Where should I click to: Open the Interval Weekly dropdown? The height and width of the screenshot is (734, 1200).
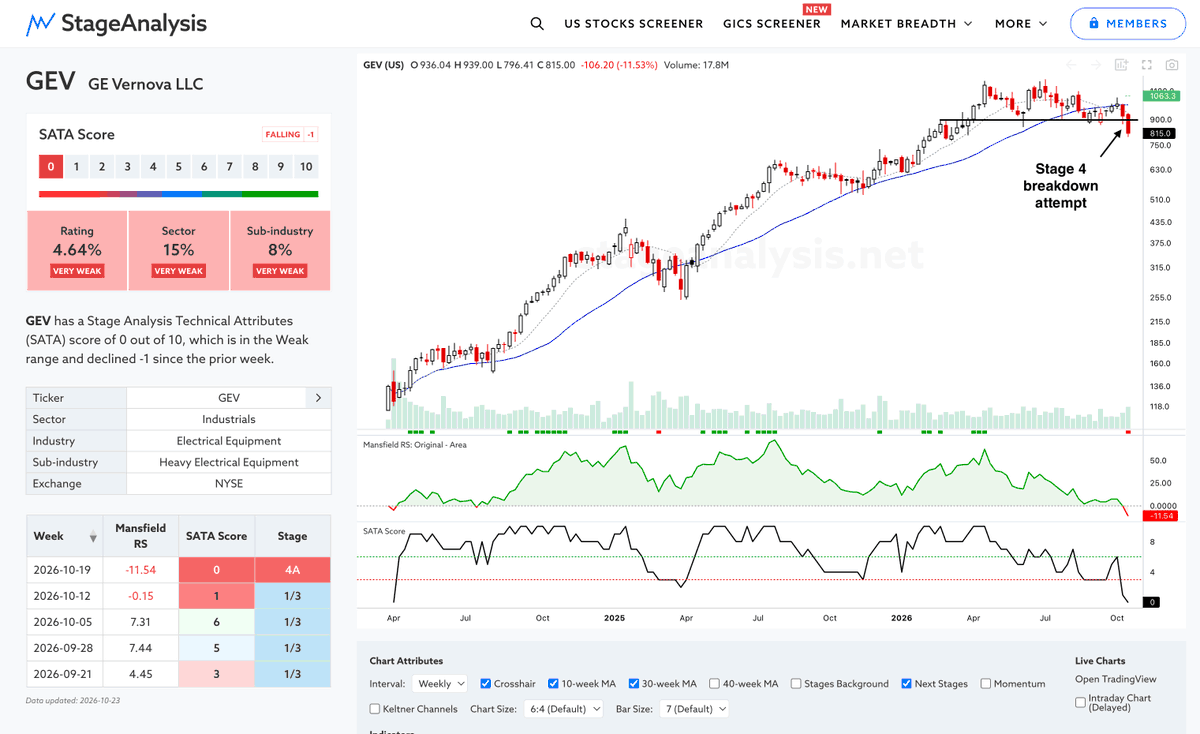pos(439,684)
